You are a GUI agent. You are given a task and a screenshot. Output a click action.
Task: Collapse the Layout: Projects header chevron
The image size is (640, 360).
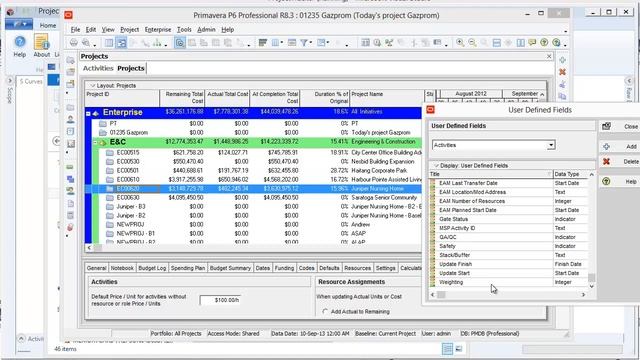[x=93, y=86]
